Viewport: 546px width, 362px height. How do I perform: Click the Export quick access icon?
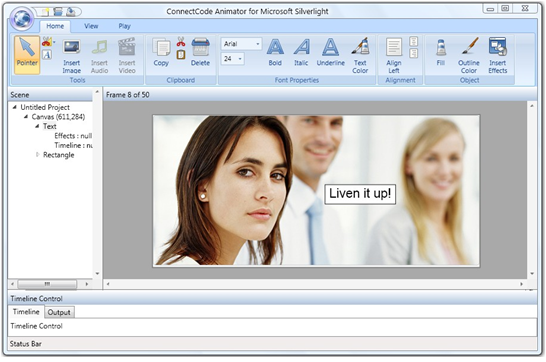[x=71, y=12]
